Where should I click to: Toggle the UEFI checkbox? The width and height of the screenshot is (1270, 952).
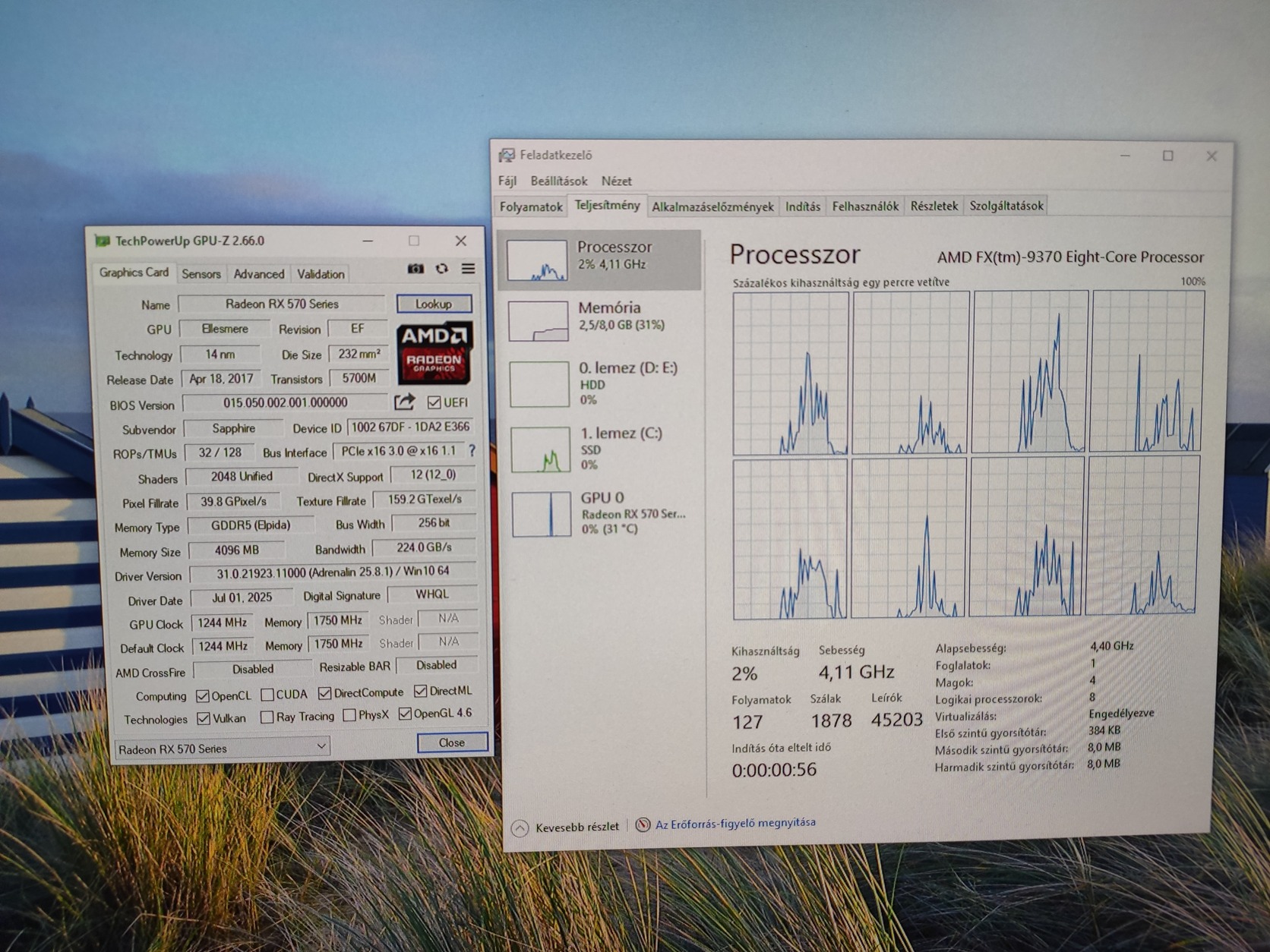click(x=434, y=402)
